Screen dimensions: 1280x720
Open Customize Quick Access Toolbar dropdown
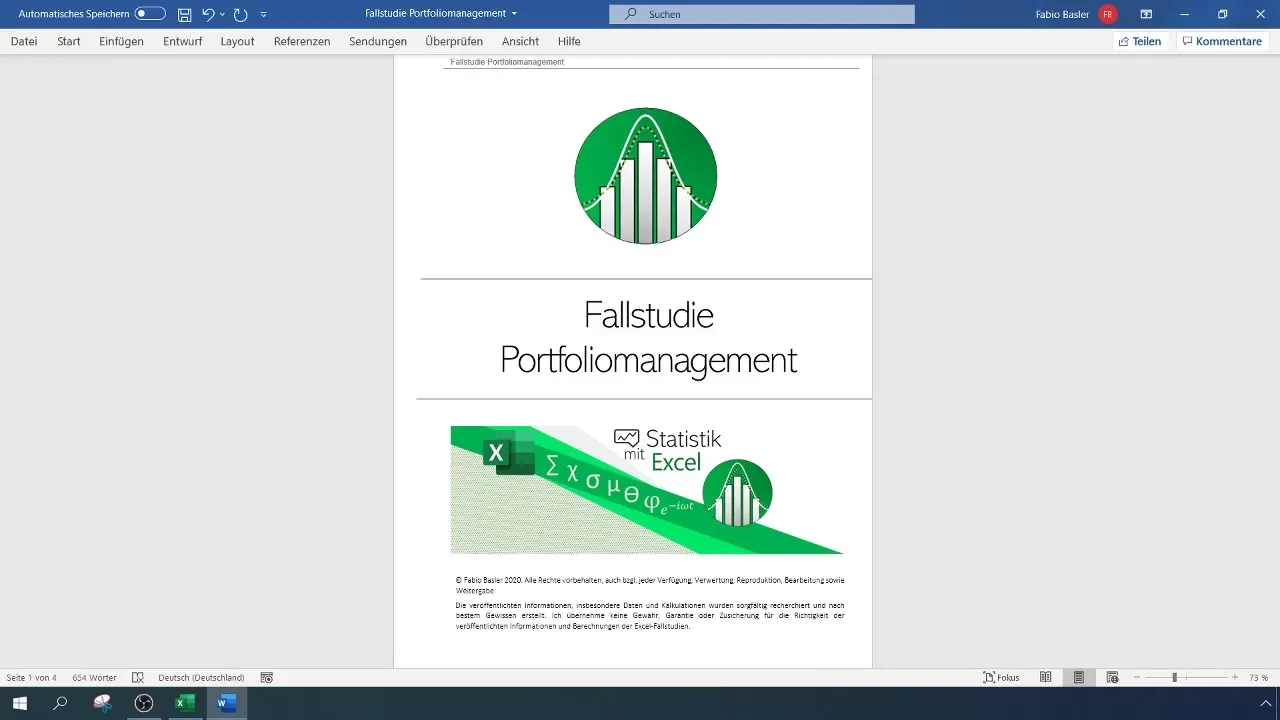click(x=263, y=14)
